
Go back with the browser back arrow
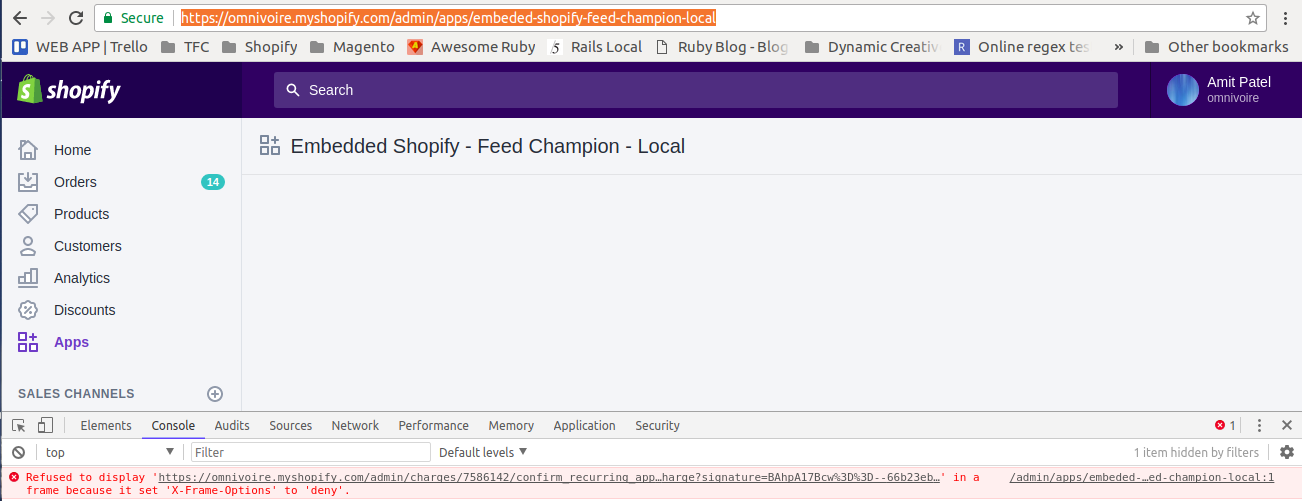pos(19,18)
